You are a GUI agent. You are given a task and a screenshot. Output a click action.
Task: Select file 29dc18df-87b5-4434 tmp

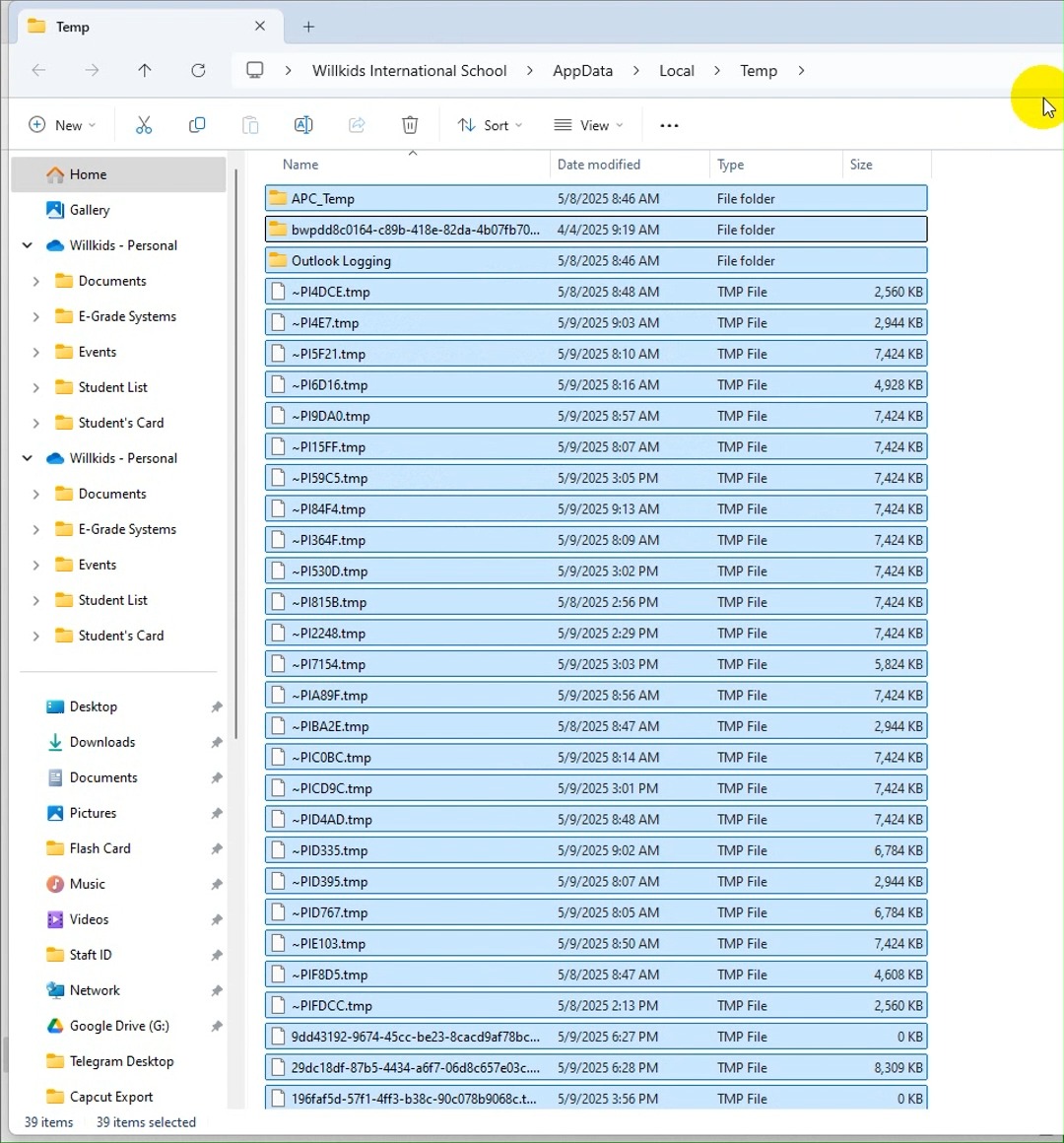coord(596,1068)
